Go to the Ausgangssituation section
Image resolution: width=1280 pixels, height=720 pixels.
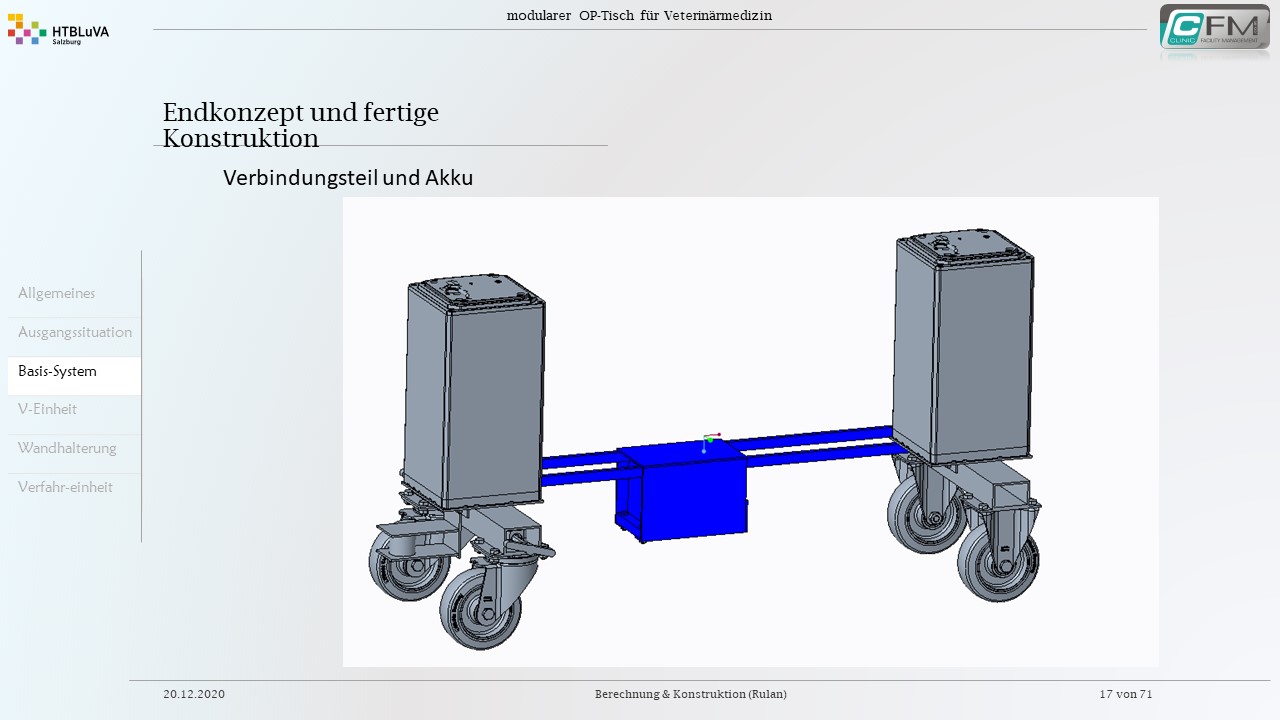pyautogui.click(x=75, y=332)
